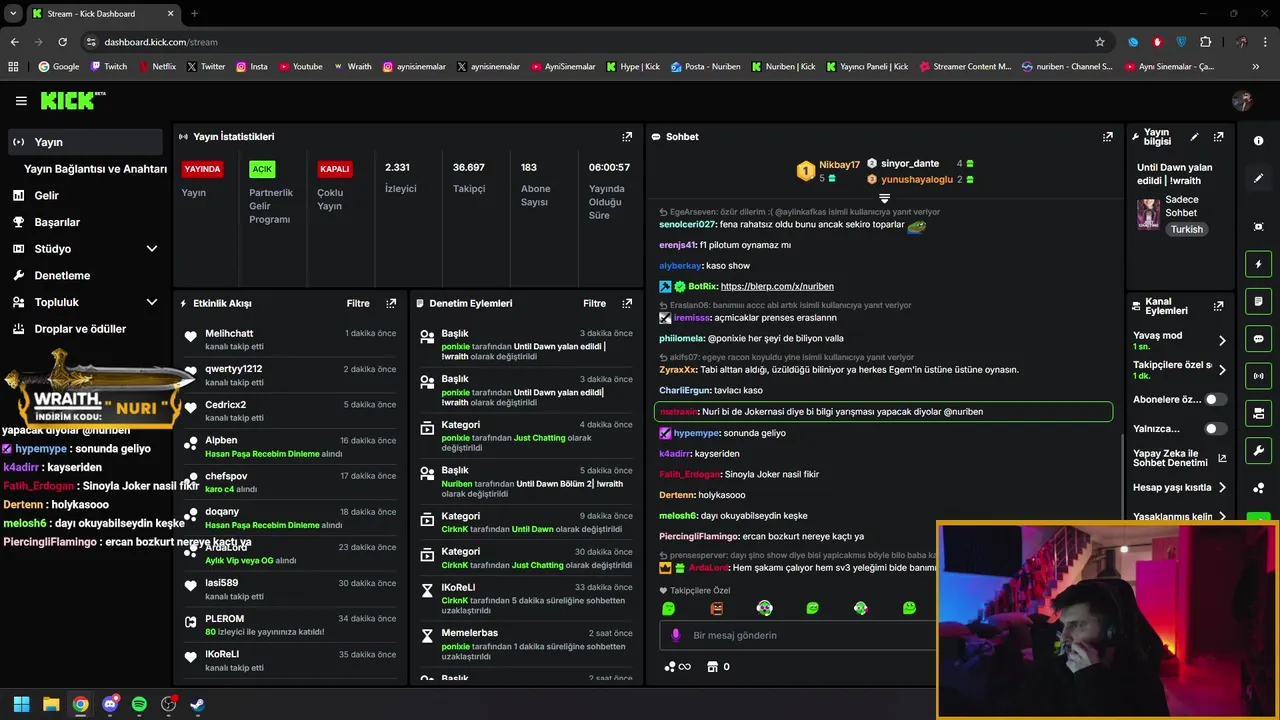The height and width of the screenshot is (720, 1280).
Task: Click the AÇIK partner program badge
Action: pos(262,169)
